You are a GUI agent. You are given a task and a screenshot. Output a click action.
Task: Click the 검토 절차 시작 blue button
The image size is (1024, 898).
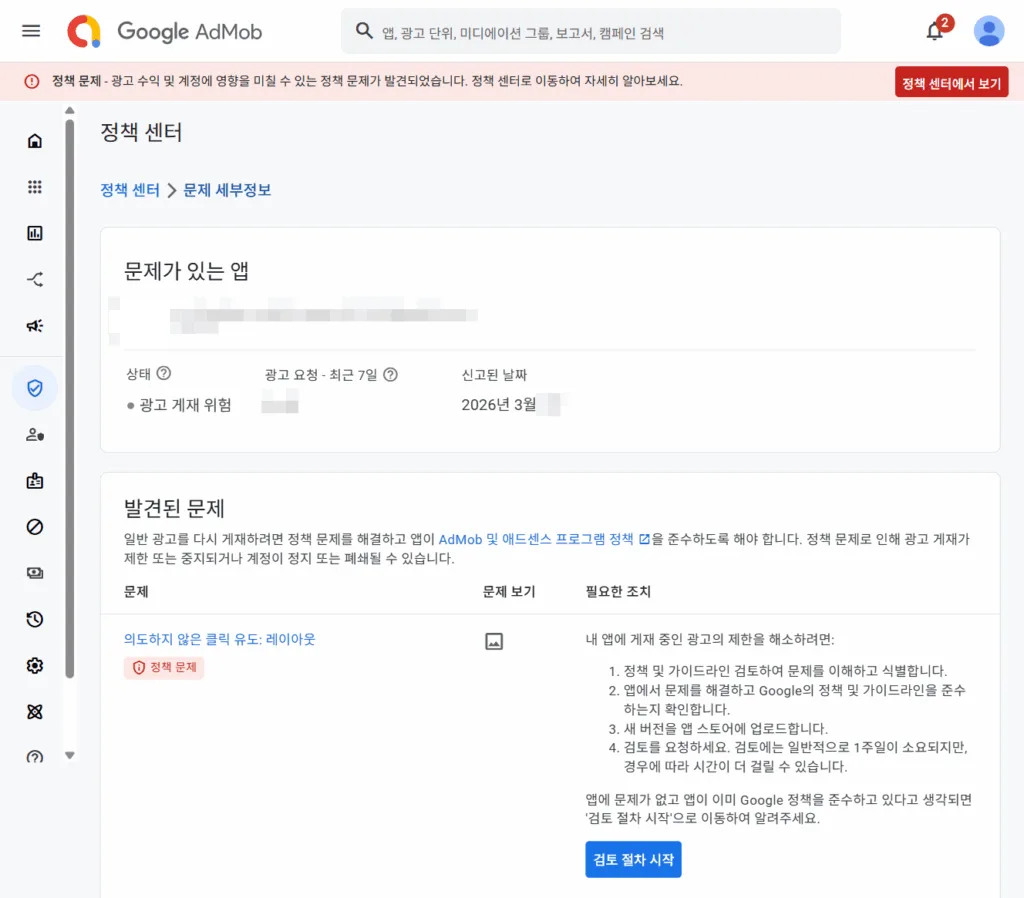click(633, 859)
